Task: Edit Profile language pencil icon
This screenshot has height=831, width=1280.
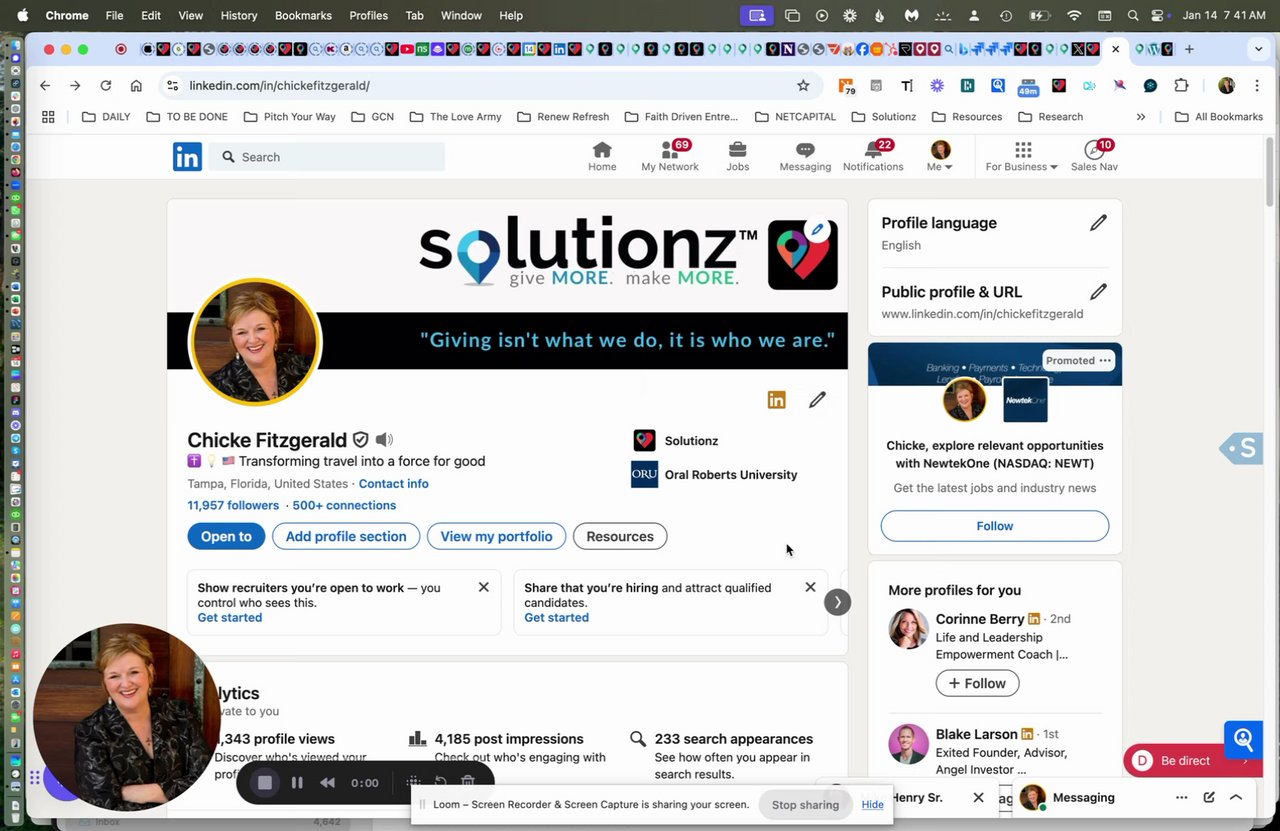Action: click(1098, 223)
